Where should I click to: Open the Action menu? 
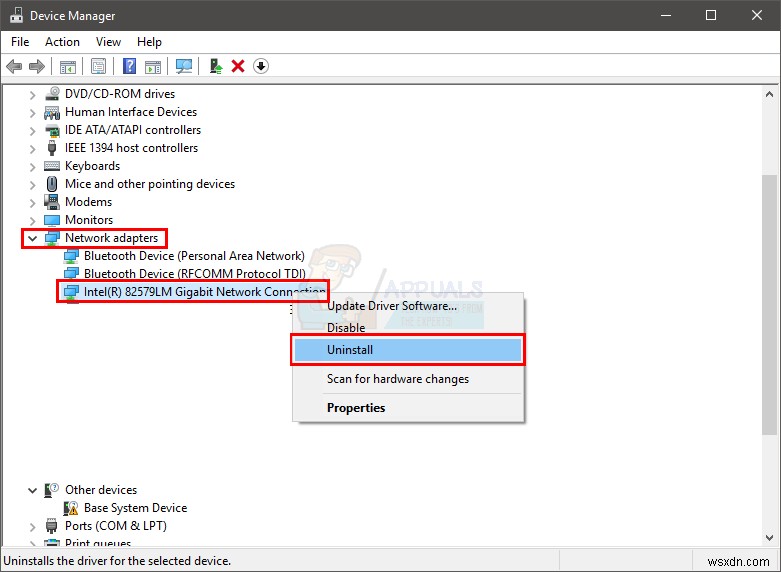[62, 42]
